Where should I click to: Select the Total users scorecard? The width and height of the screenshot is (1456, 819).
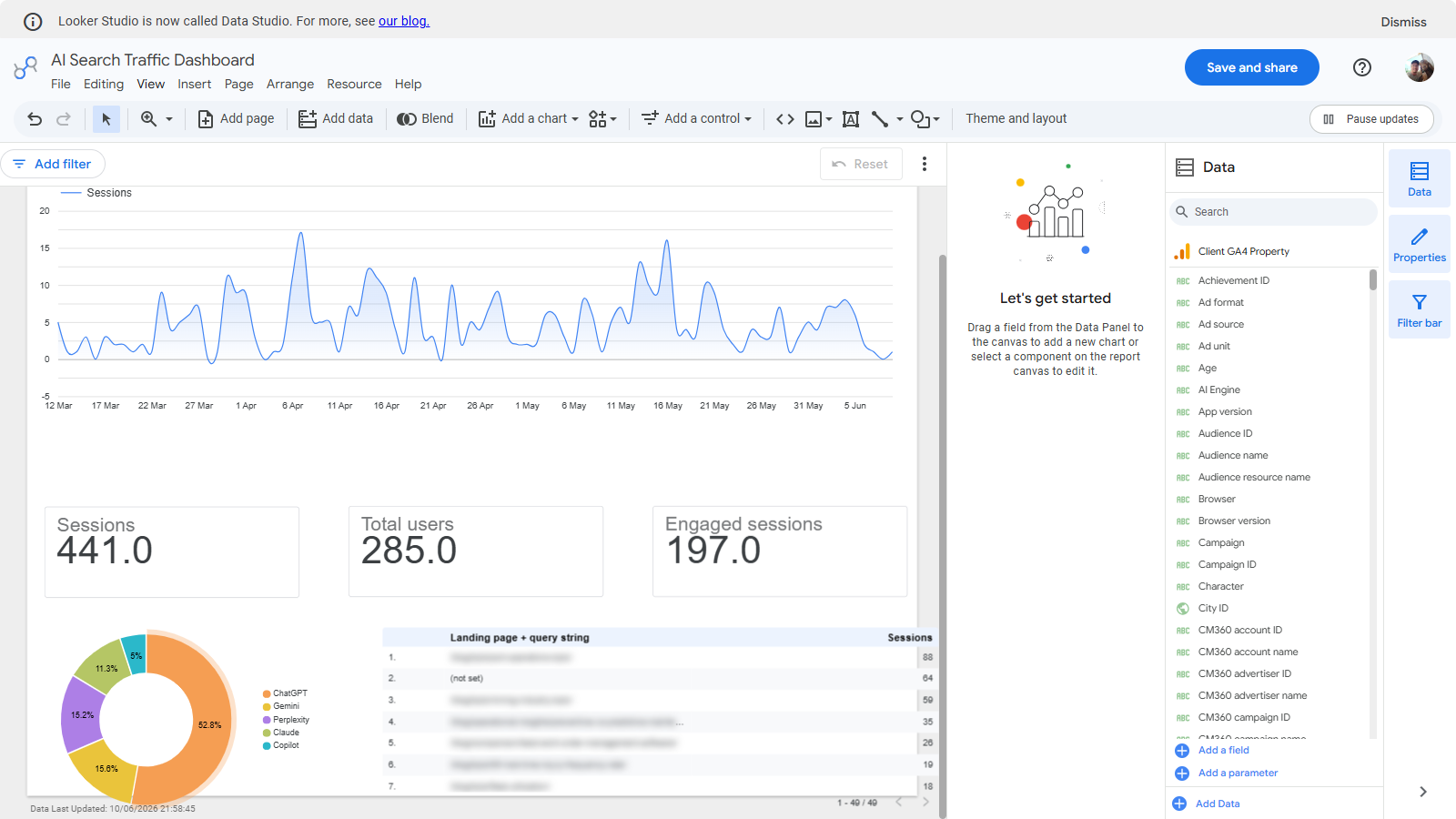[476, 551]
